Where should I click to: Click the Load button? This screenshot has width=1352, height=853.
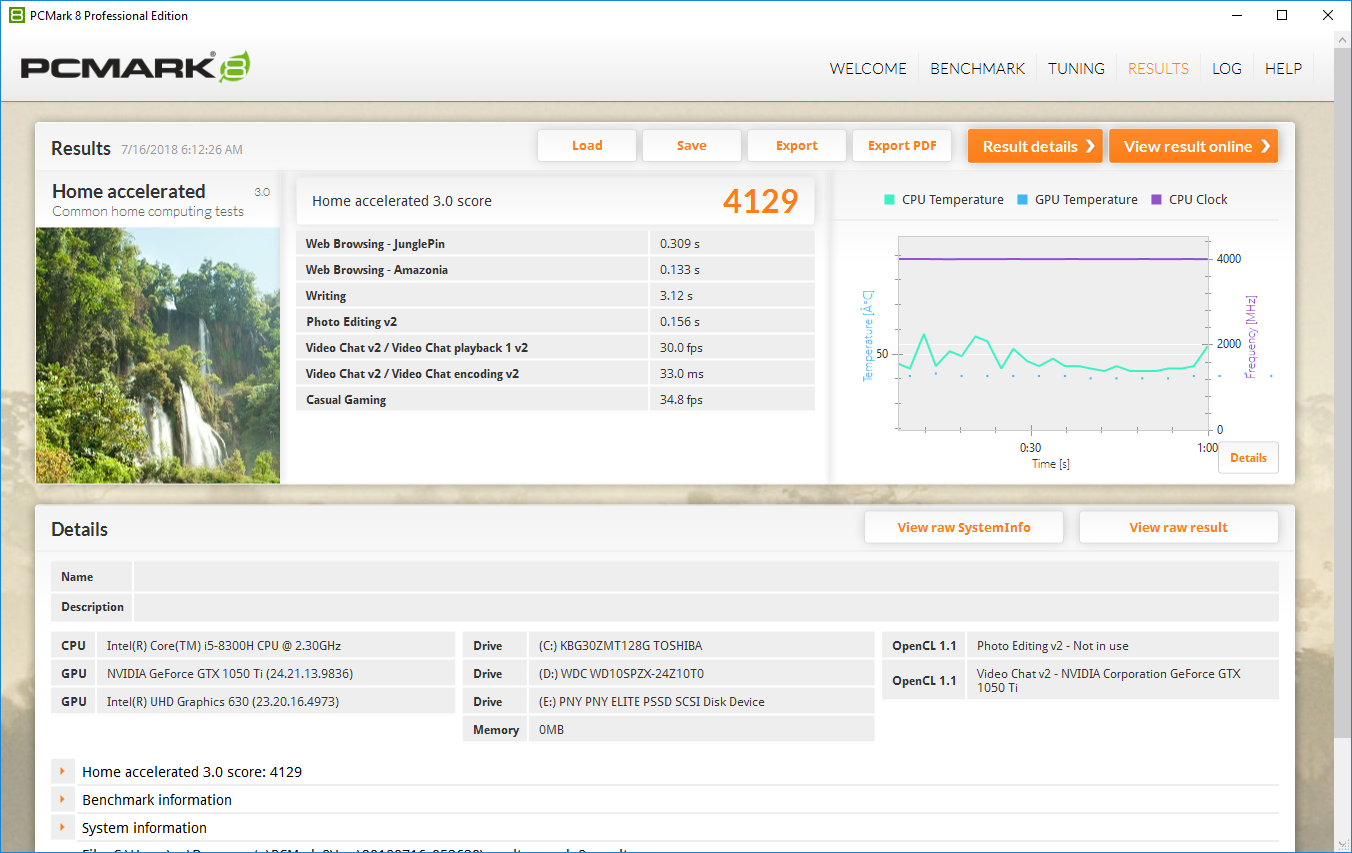(587, 146)
